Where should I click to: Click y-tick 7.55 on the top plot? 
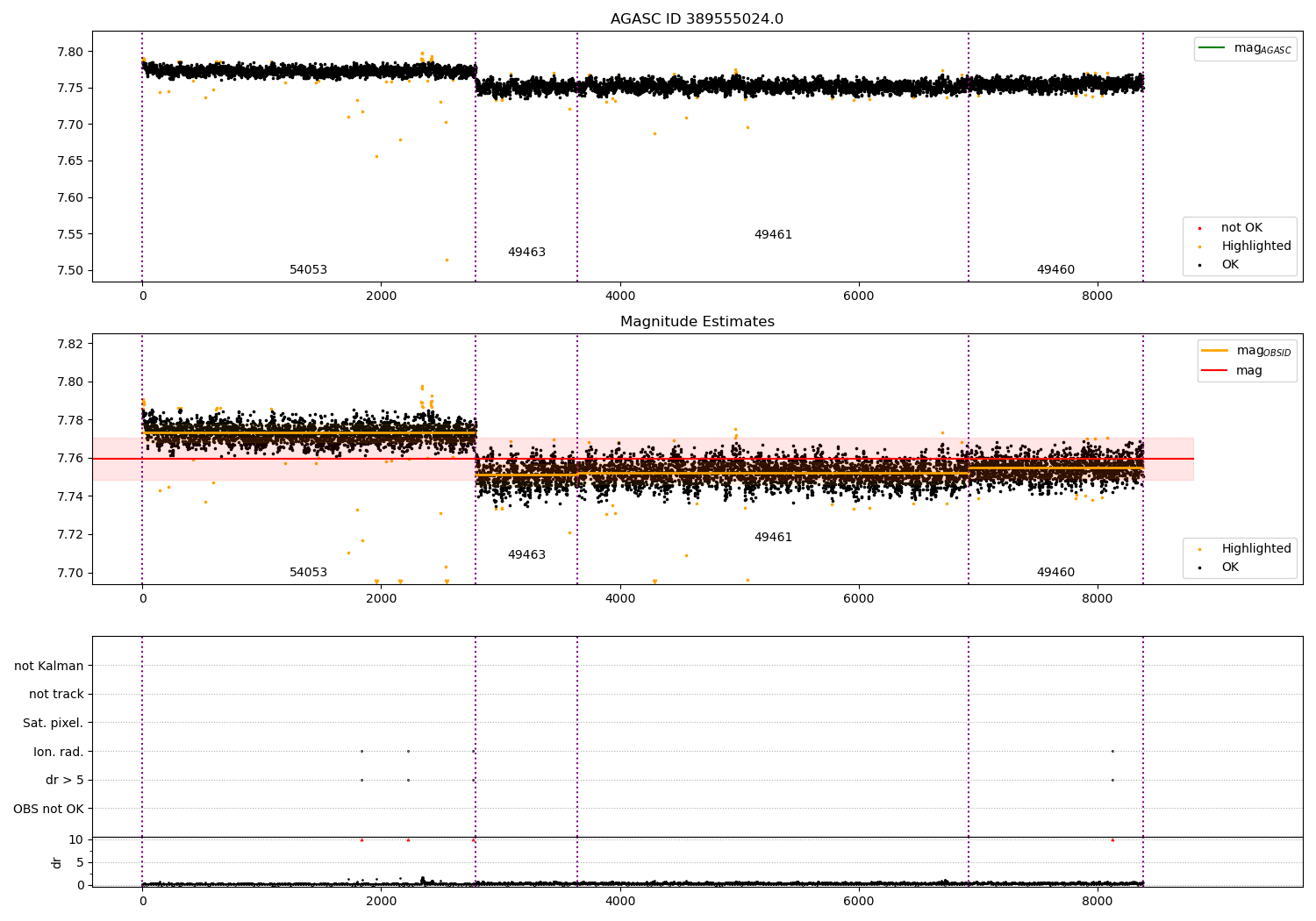coord(69,234)
